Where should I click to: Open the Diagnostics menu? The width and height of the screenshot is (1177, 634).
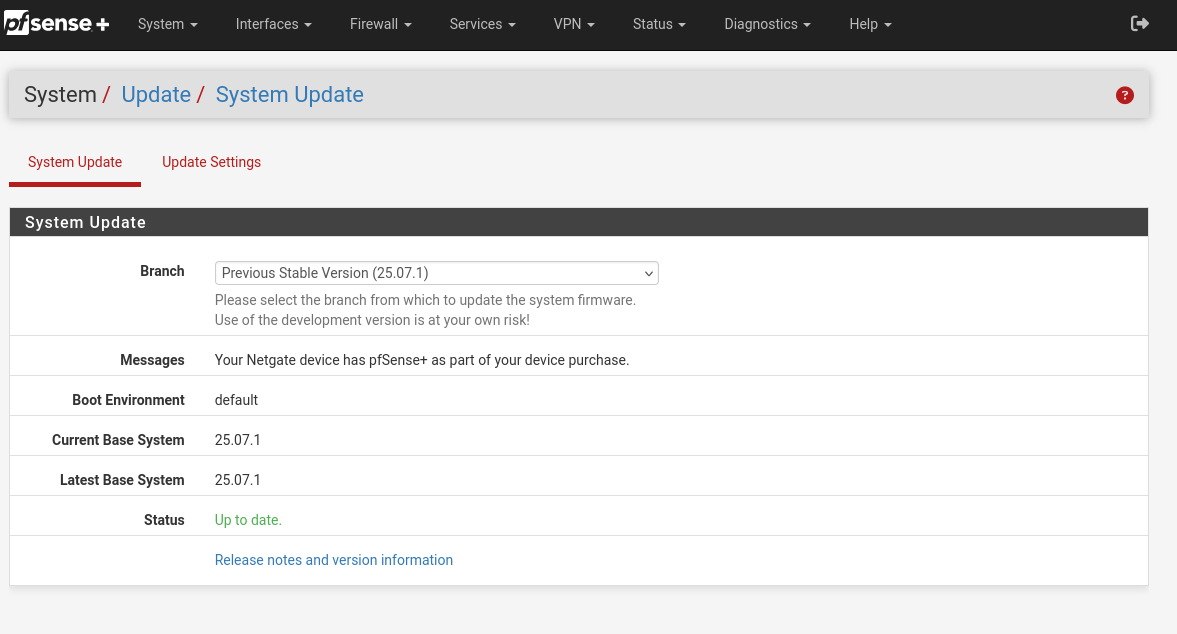click(767, 24)
